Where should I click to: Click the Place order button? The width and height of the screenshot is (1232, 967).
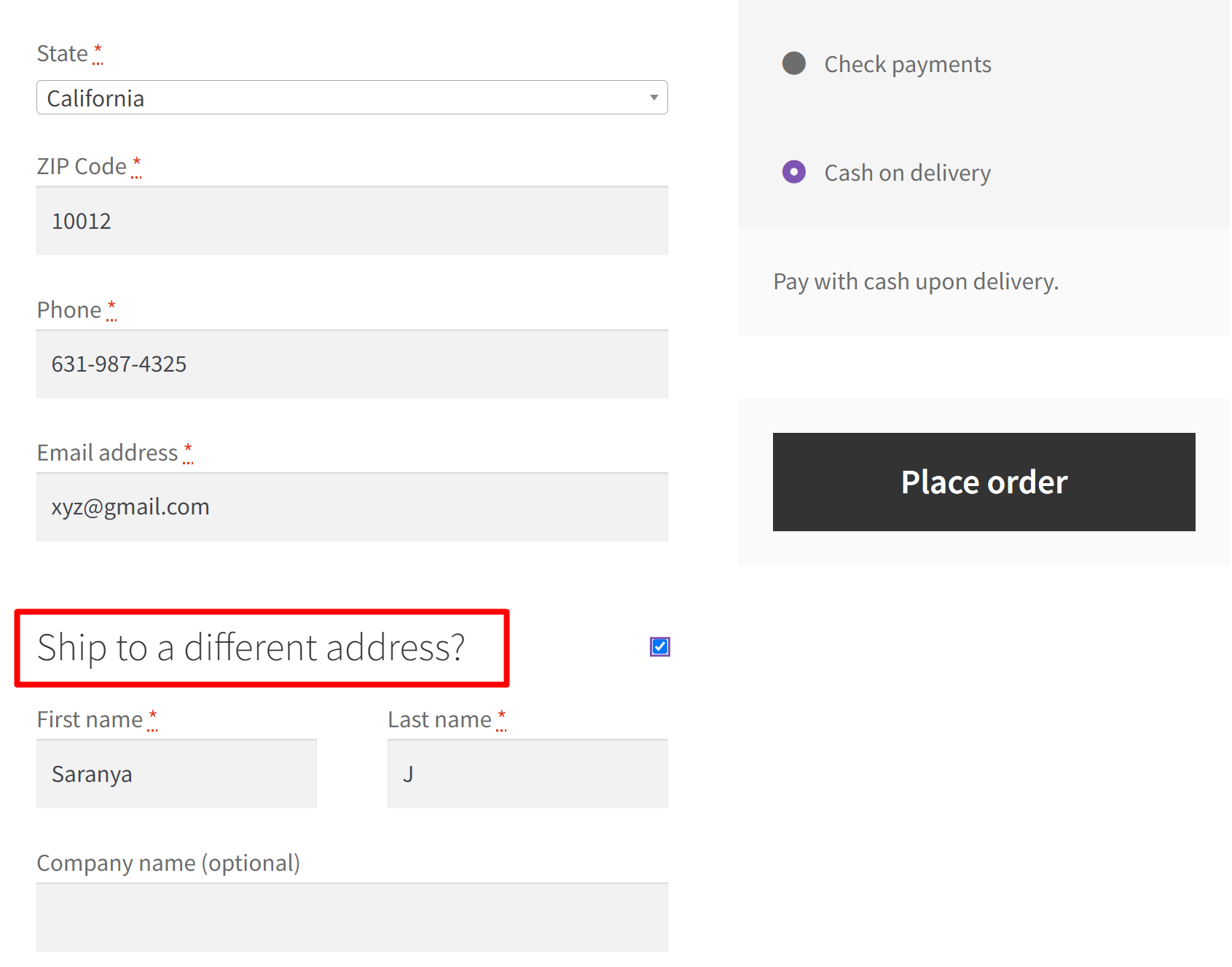tap(984, 482)
